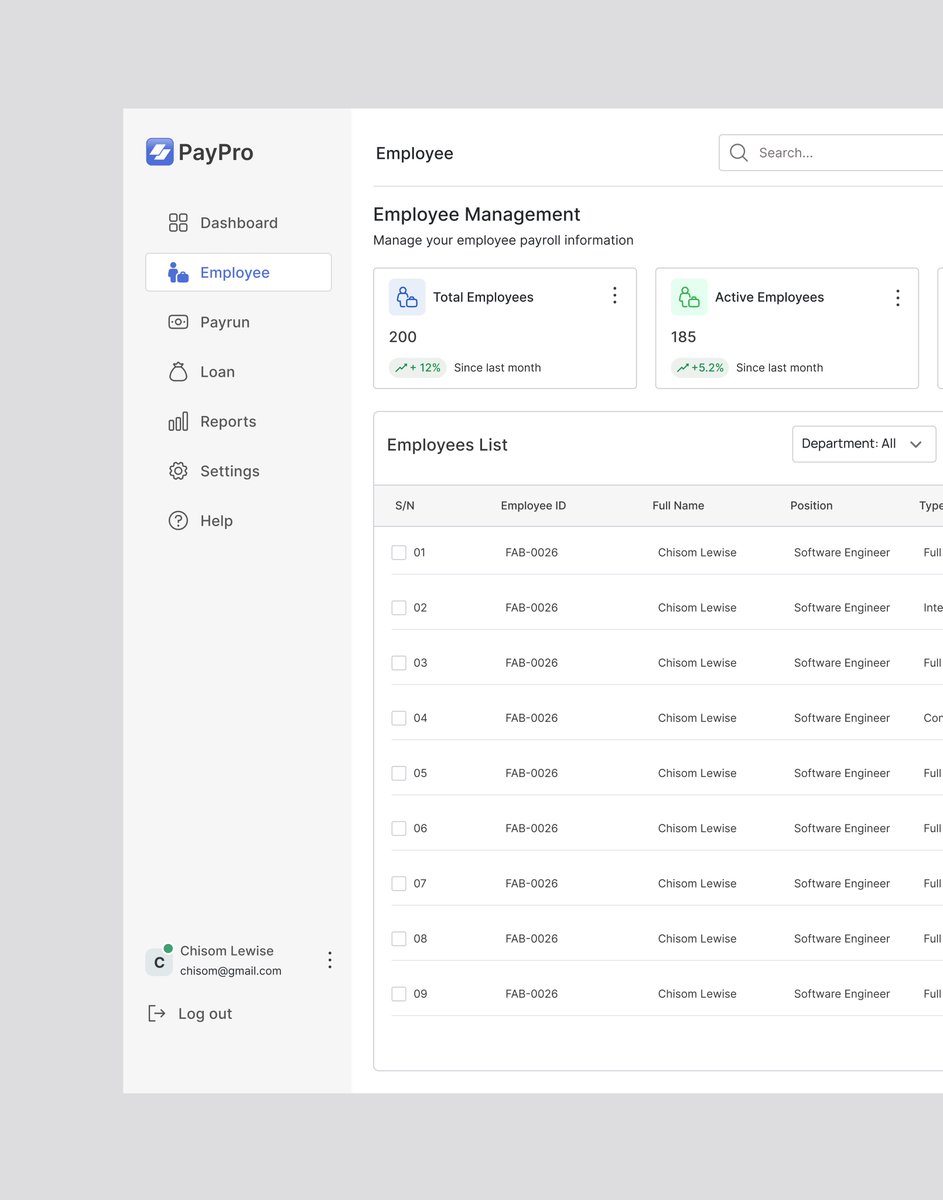Click the +5.2% trend badge
The width and height of the screenshot is (943, 1200).
pos(700,368)
